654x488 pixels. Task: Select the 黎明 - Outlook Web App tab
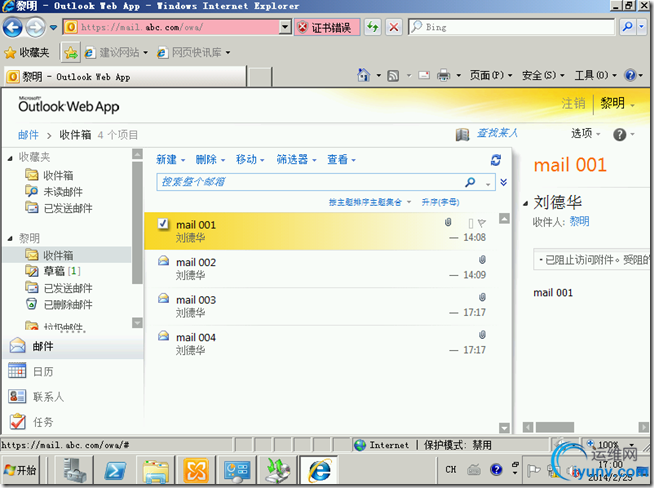point(125,77)
